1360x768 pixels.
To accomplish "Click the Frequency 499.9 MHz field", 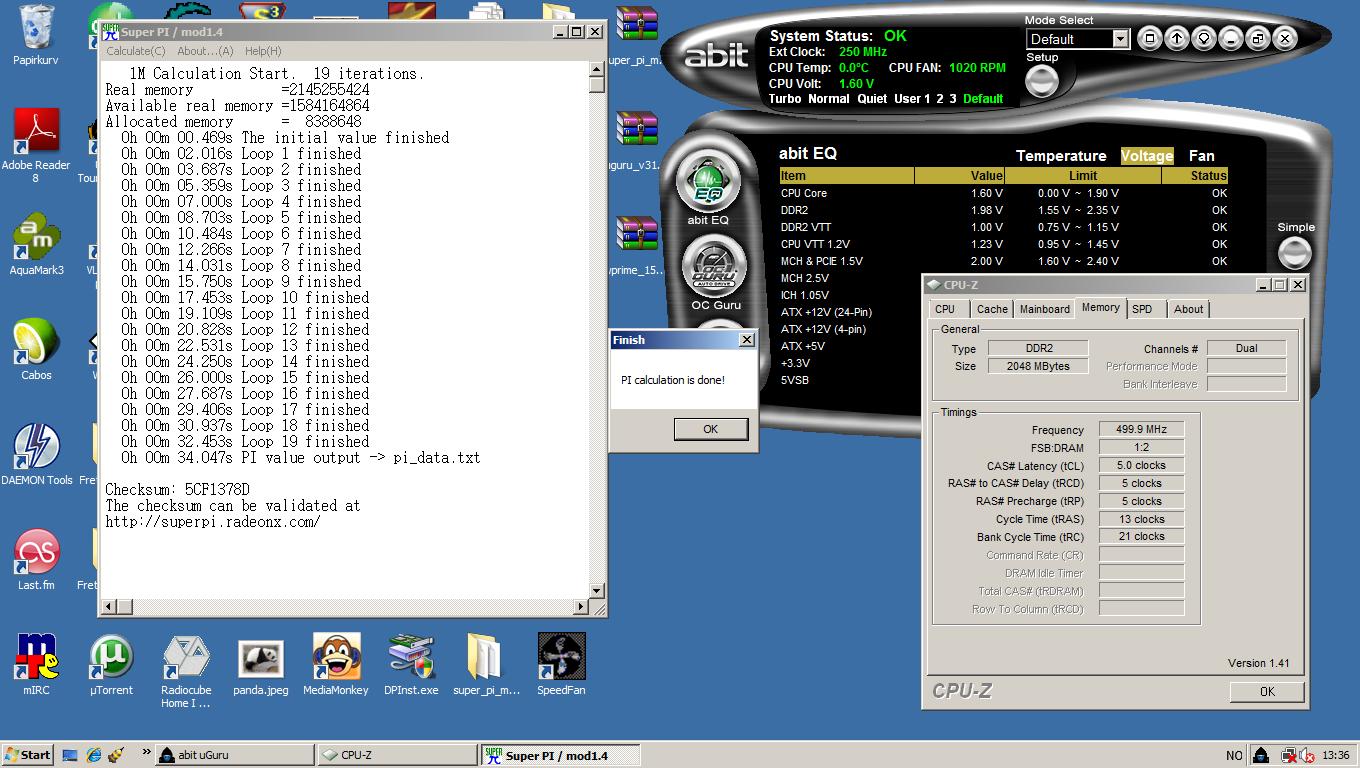I will (x=1141, y=429).
